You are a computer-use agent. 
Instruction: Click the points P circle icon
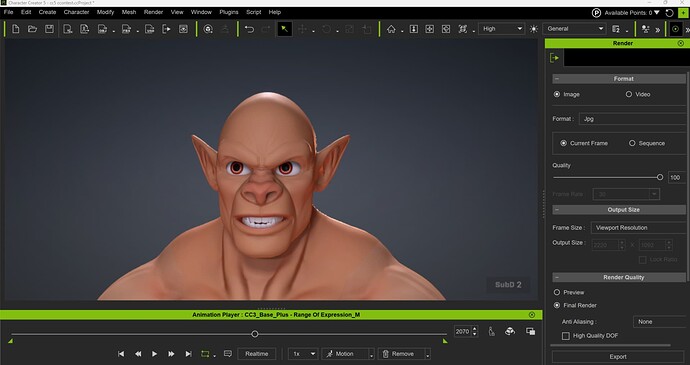596,13
